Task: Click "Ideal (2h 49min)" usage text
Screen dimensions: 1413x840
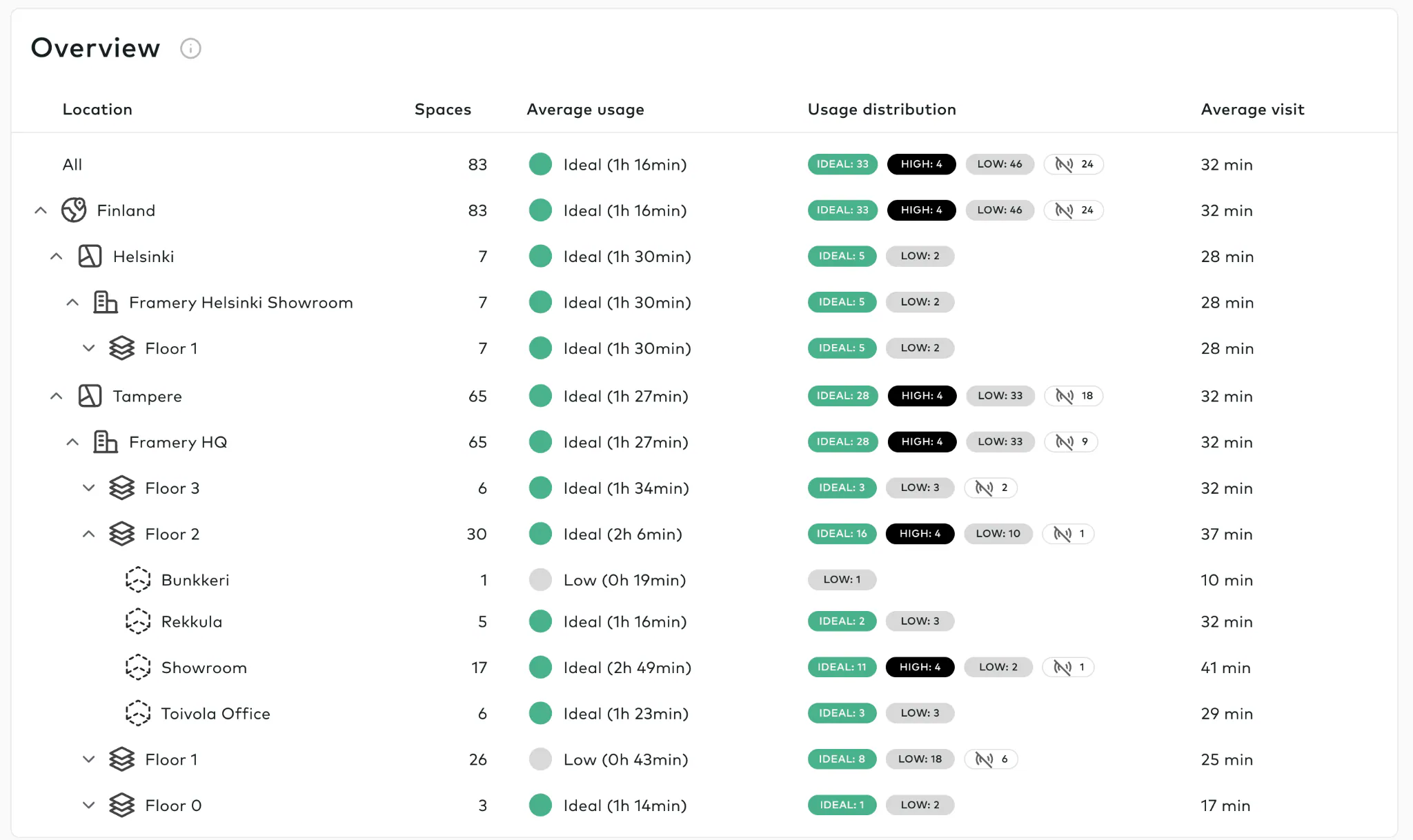Action: click(627, 668)
